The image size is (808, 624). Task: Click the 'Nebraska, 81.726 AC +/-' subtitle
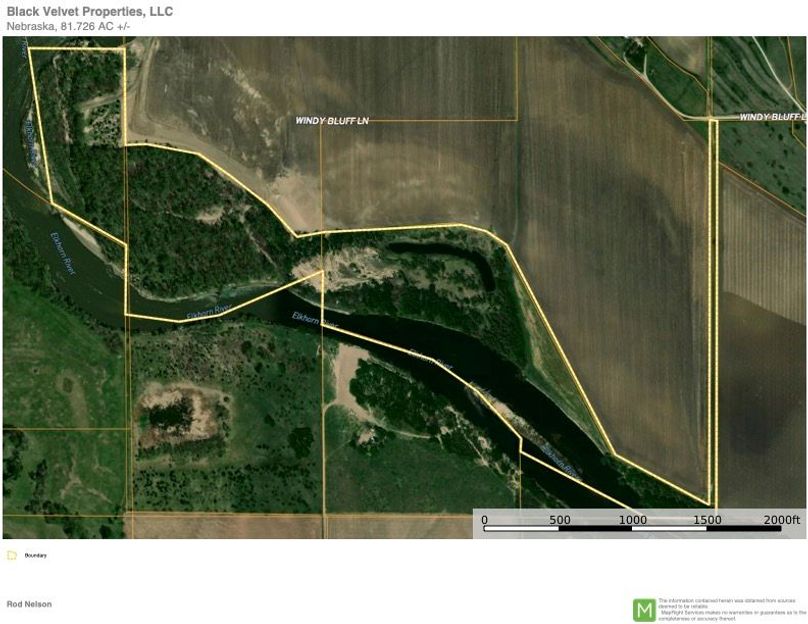68,26
